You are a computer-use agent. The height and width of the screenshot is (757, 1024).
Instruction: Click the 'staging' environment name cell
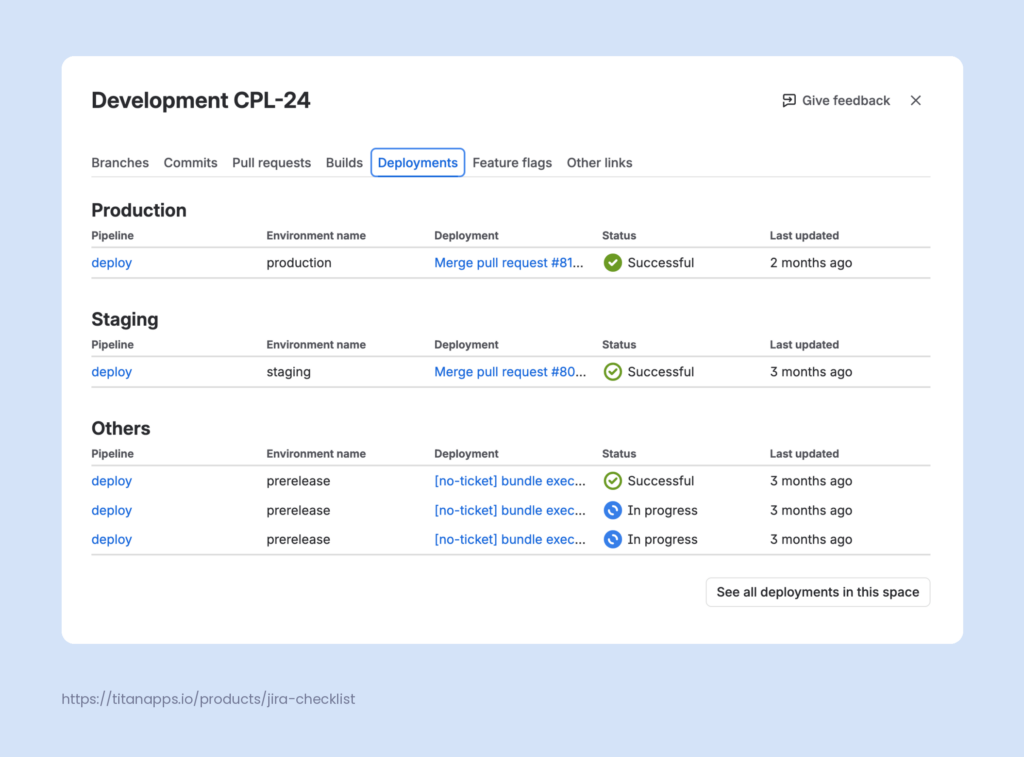(289, 372)
